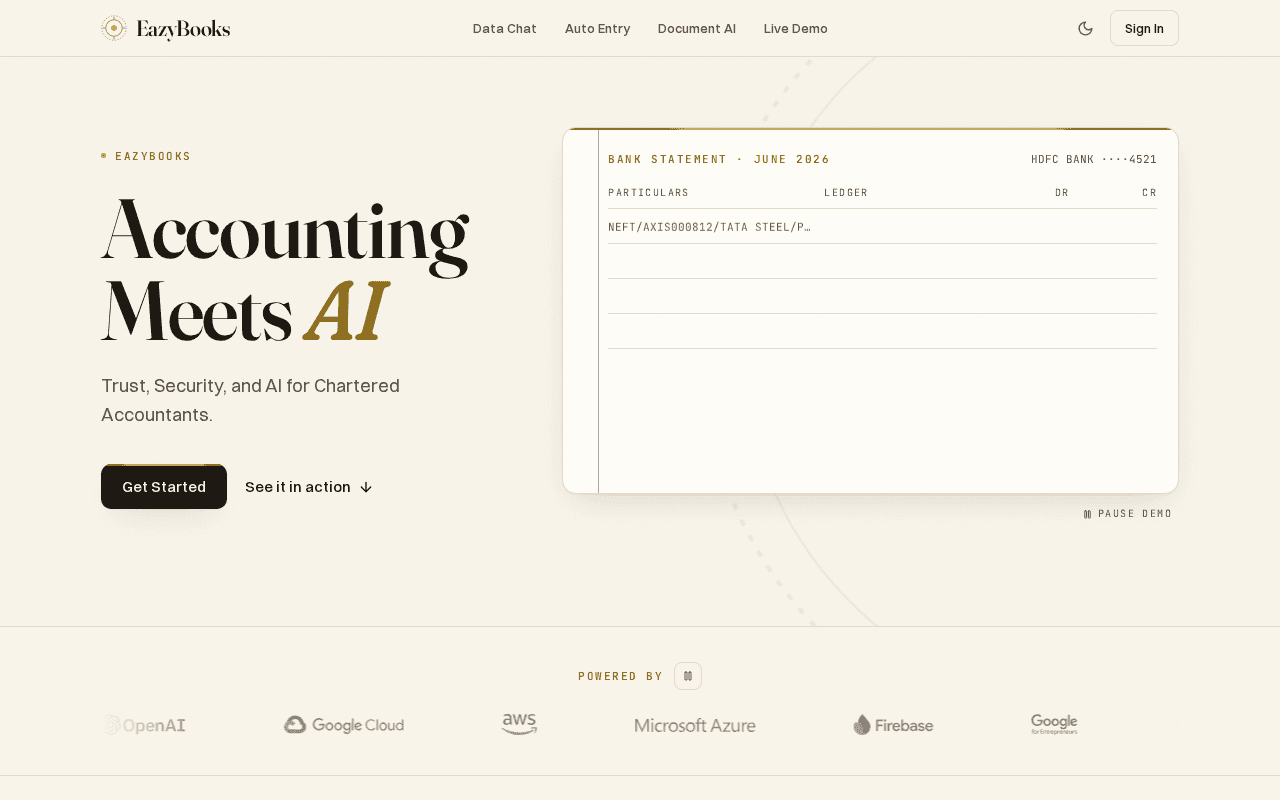1280x800 pixels.
Task: Click the EazyBooks logo icon
Action: click(114, 28)
